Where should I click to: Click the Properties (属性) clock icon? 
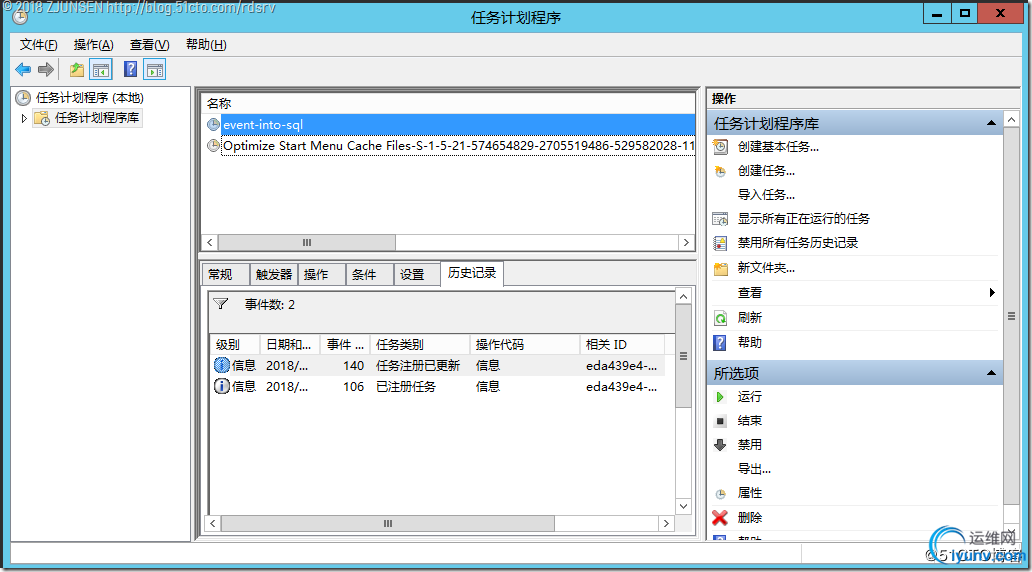[x=721, y=494]
